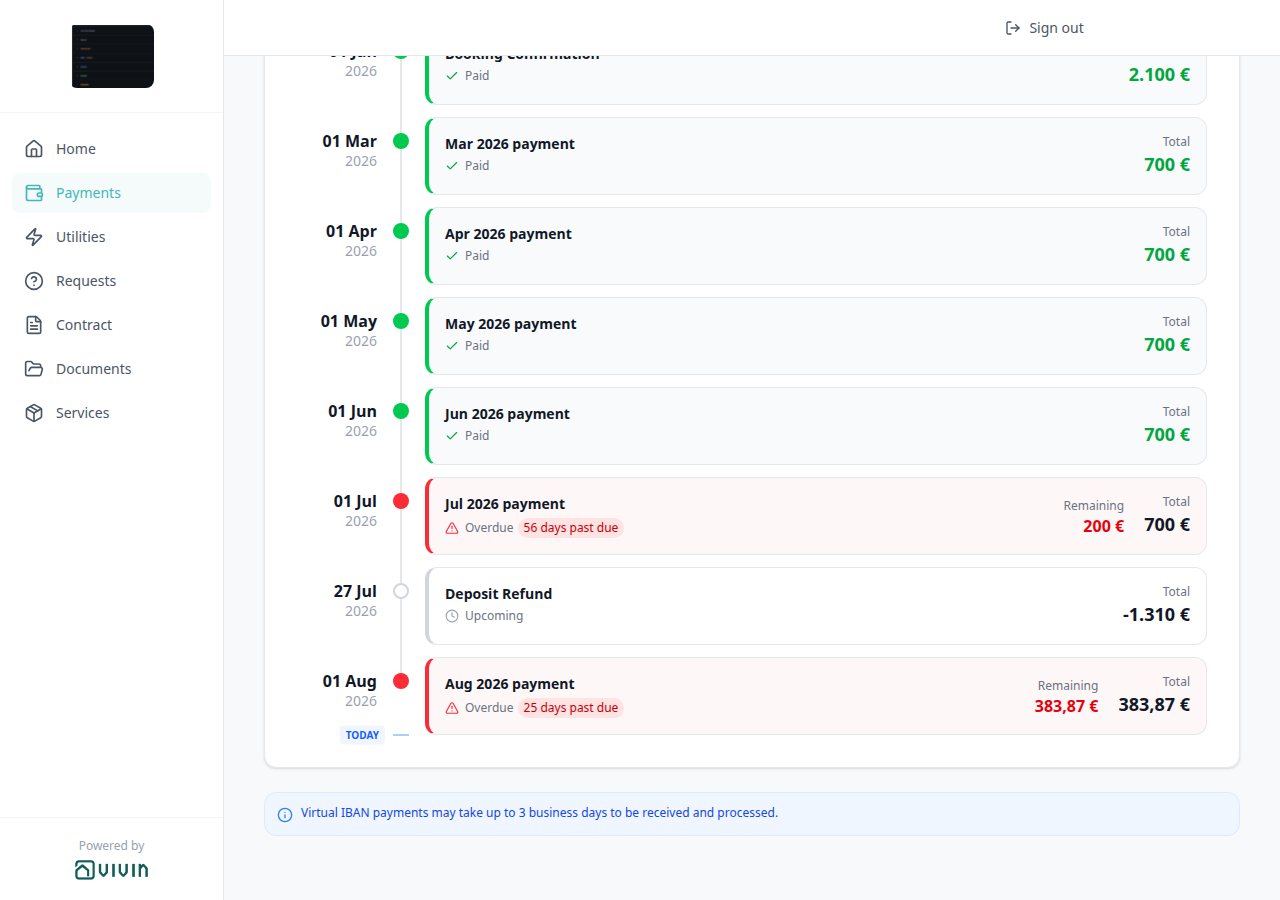Open Services in the sidebar
Image resolution: width=1280 pixels, height=900 pixels.
(111, 413)
